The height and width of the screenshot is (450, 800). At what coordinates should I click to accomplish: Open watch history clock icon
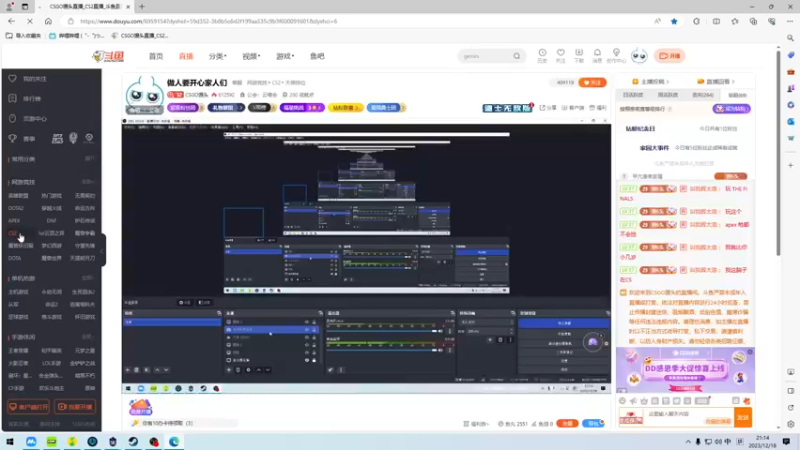click(x=542, y=55)
